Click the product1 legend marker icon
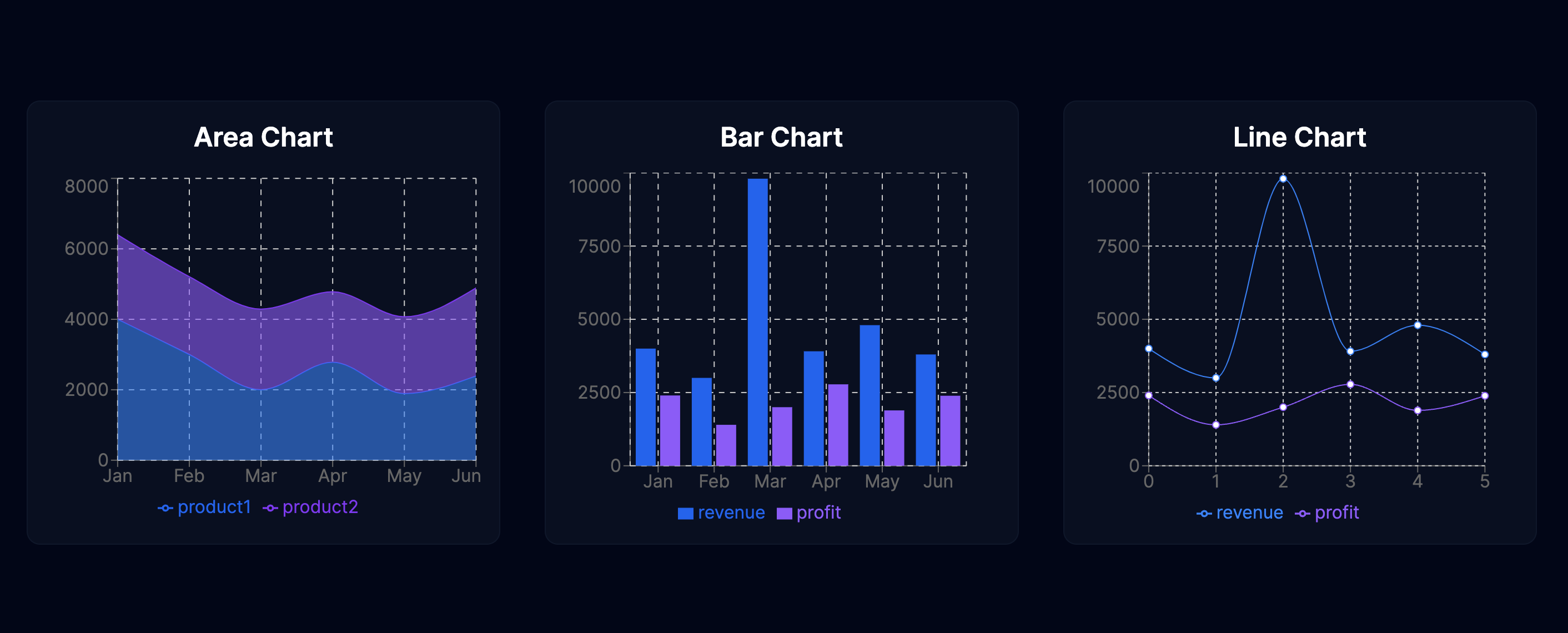The image size is (1568, 633). click(x=165, y=508)
